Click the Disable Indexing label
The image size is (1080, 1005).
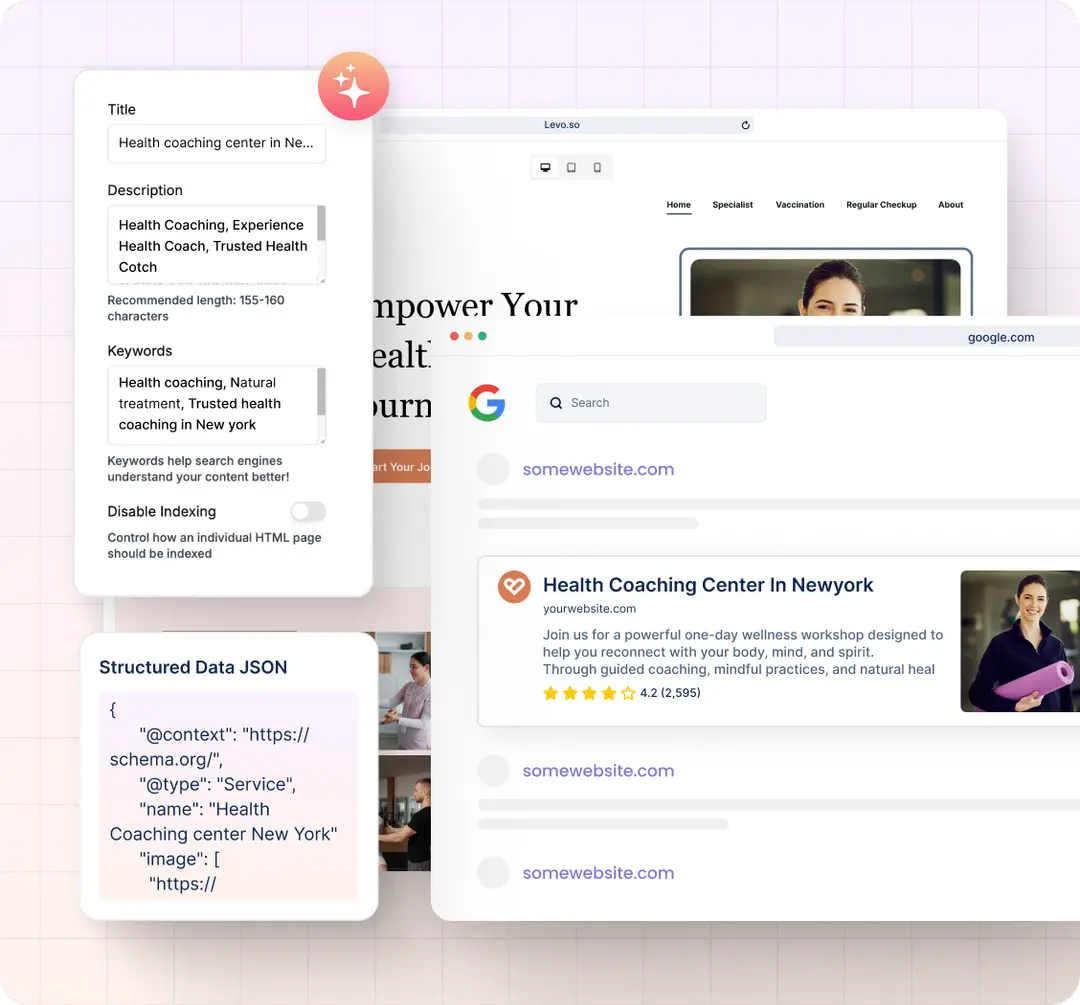[162, 511]
